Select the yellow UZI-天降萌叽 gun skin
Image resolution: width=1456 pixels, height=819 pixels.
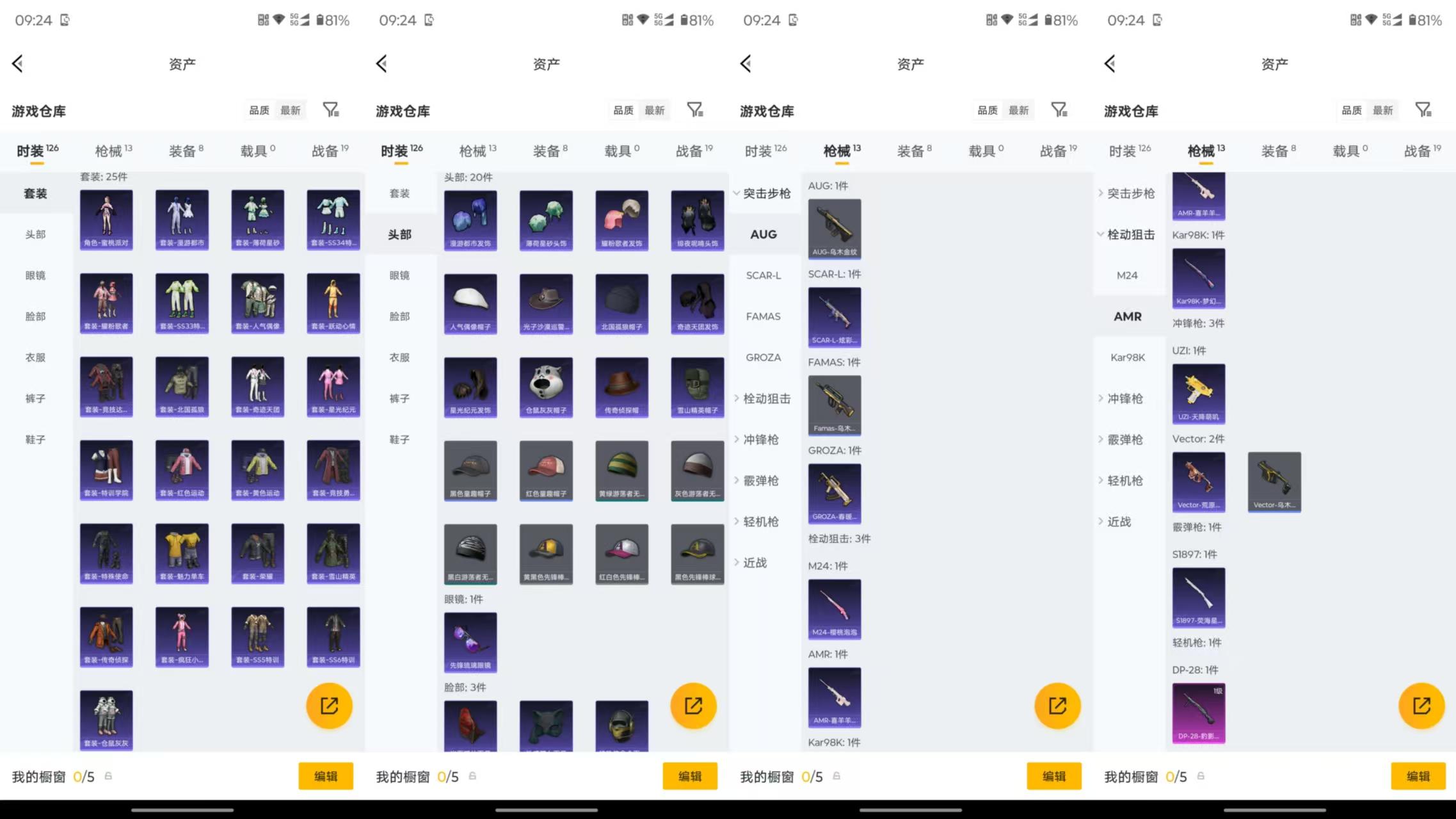click(x=1199, y=394)
